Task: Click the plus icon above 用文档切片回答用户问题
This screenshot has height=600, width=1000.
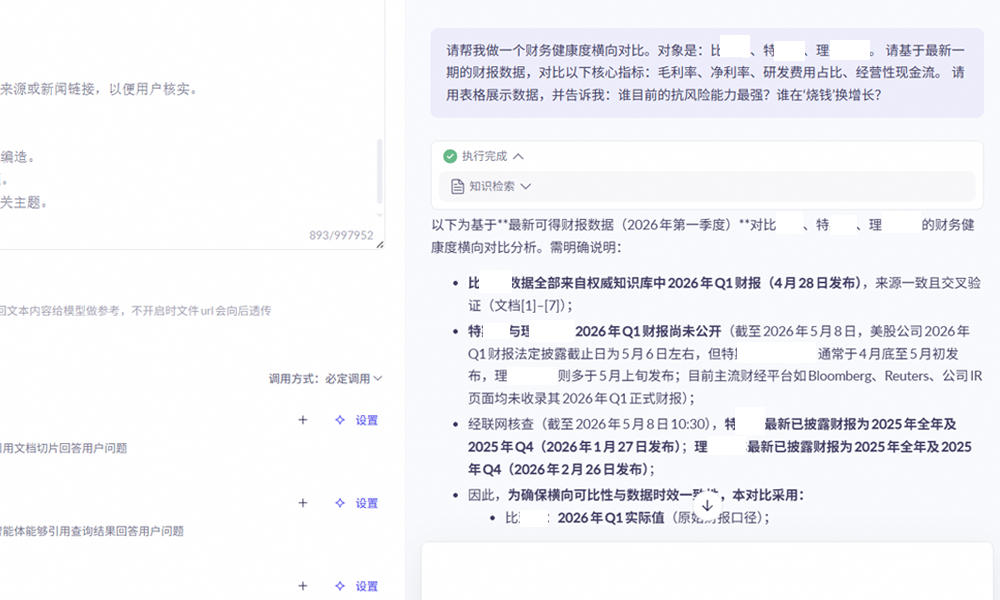Action: (x=303, y=420)
